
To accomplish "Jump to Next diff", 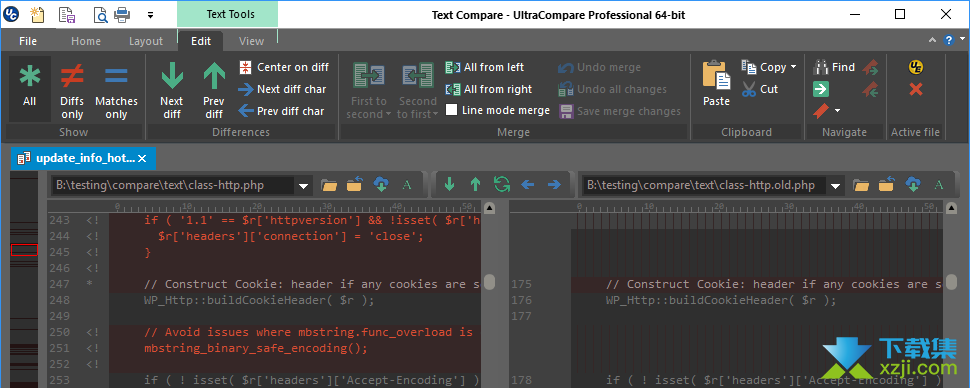I will point(171,92).
